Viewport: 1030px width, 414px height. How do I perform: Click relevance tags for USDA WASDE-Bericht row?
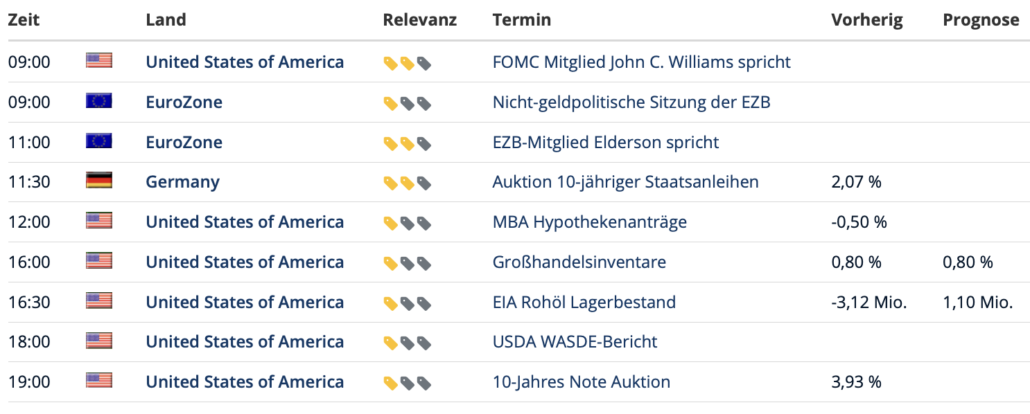tap(407, 343)
